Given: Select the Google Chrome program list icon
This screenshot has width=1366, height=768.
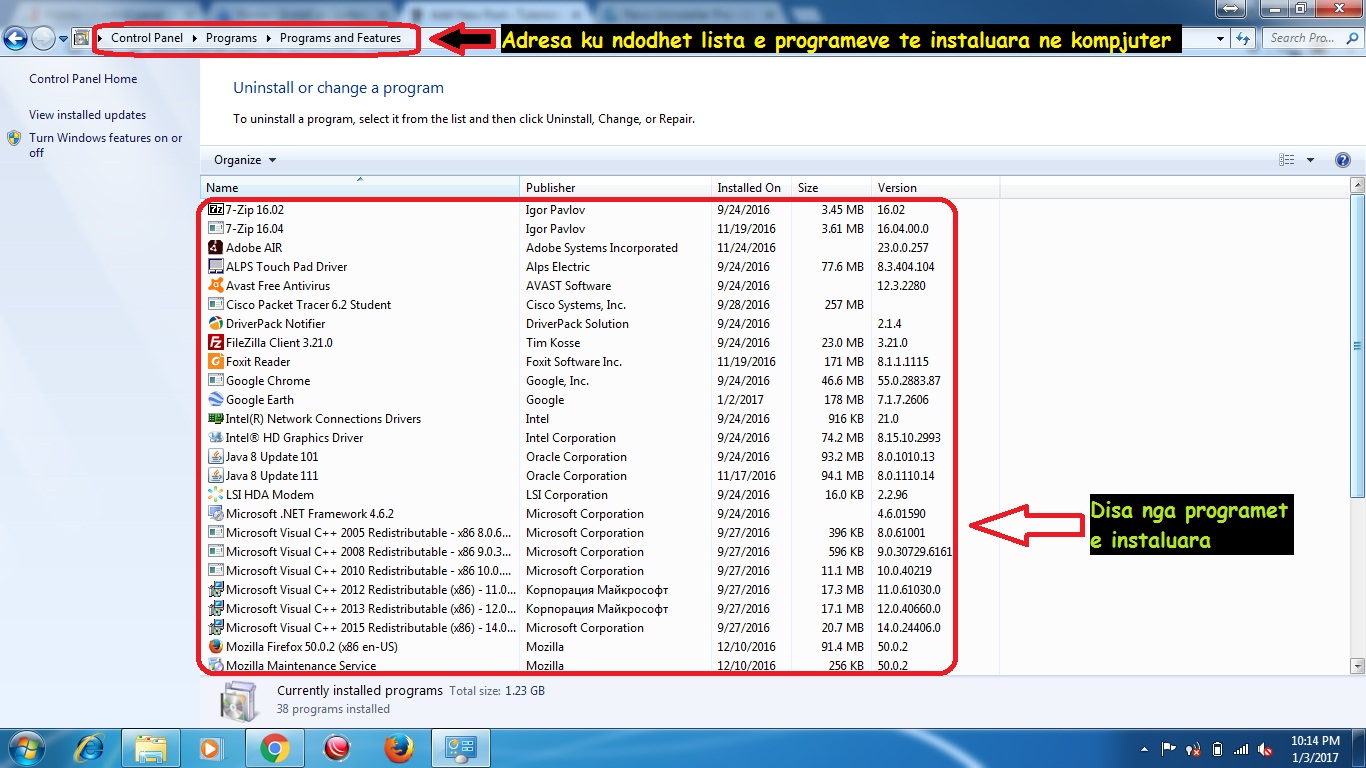Looking at the screenshot, I should coord(216,381).
